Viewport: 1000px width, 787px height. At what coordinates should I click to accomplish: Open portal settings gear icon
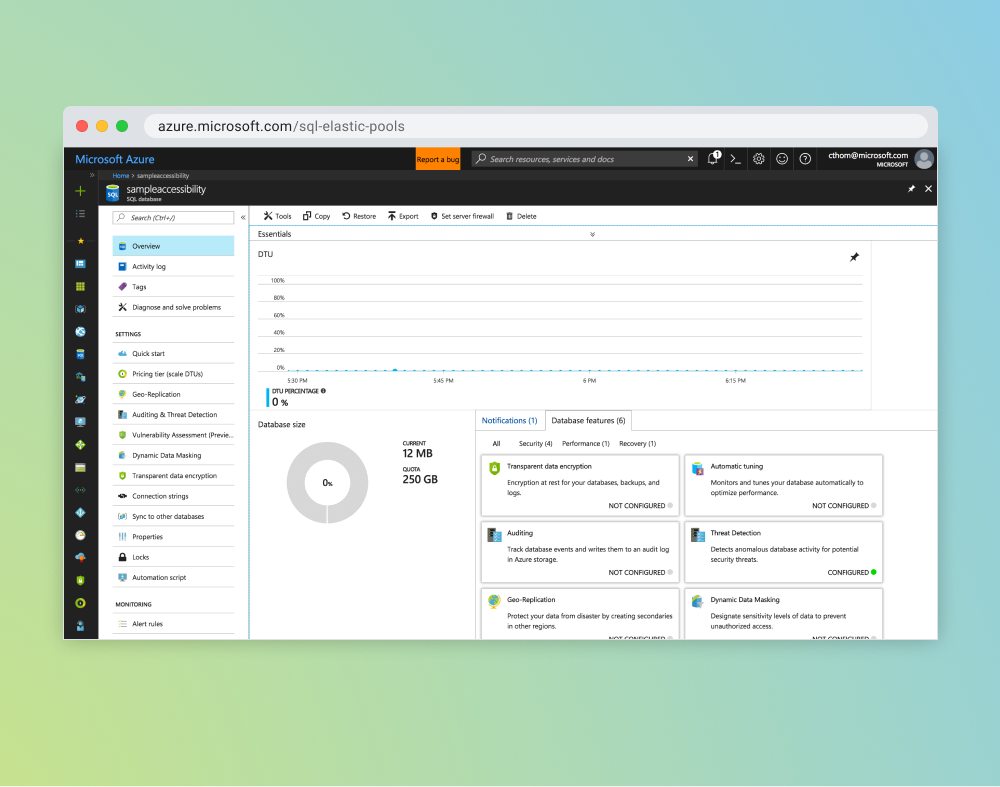click(x=759, y=159)
